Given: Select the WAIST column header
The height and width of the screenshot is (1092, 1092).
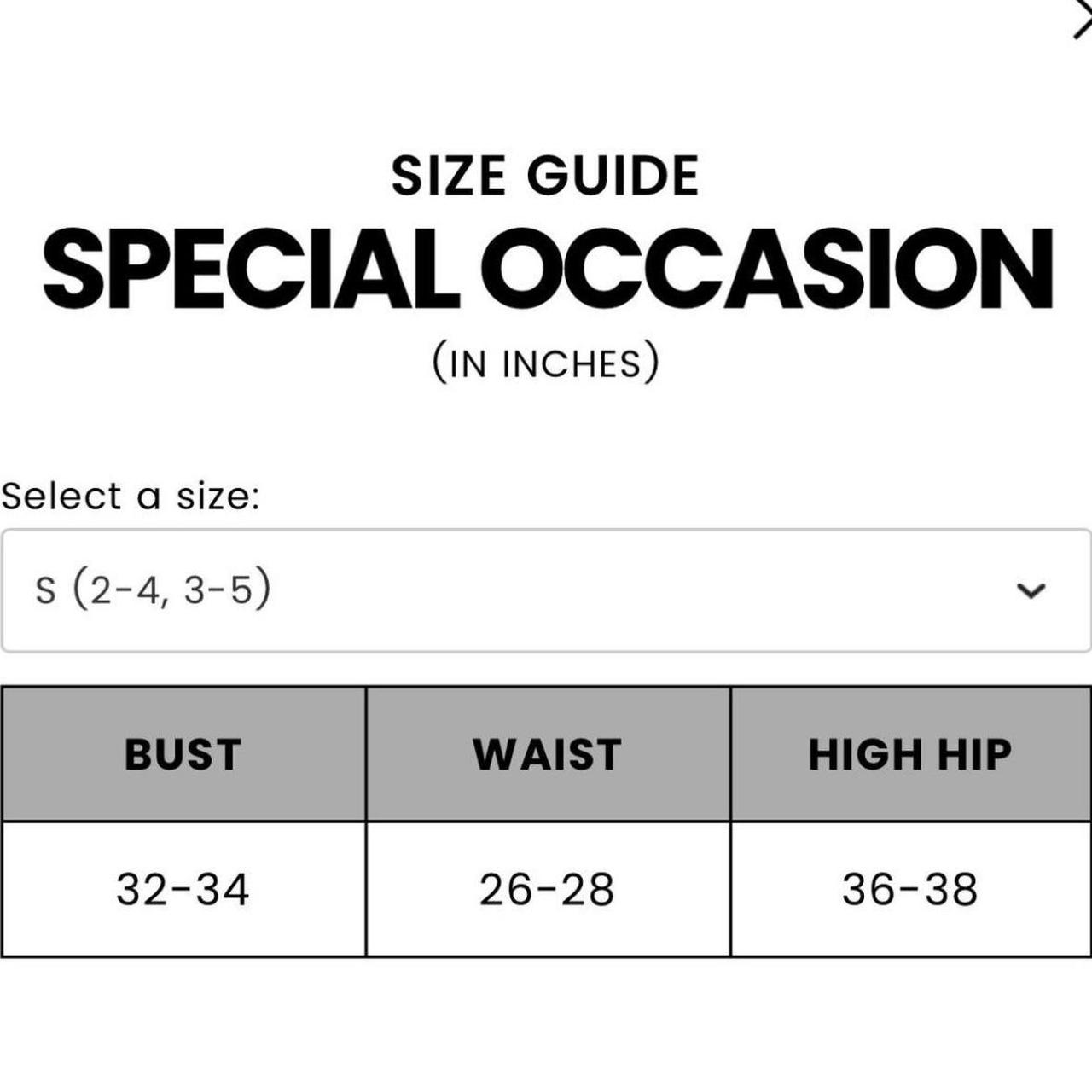Looking at the screenshot, I should pyautogui.click(x=548, y=754).
